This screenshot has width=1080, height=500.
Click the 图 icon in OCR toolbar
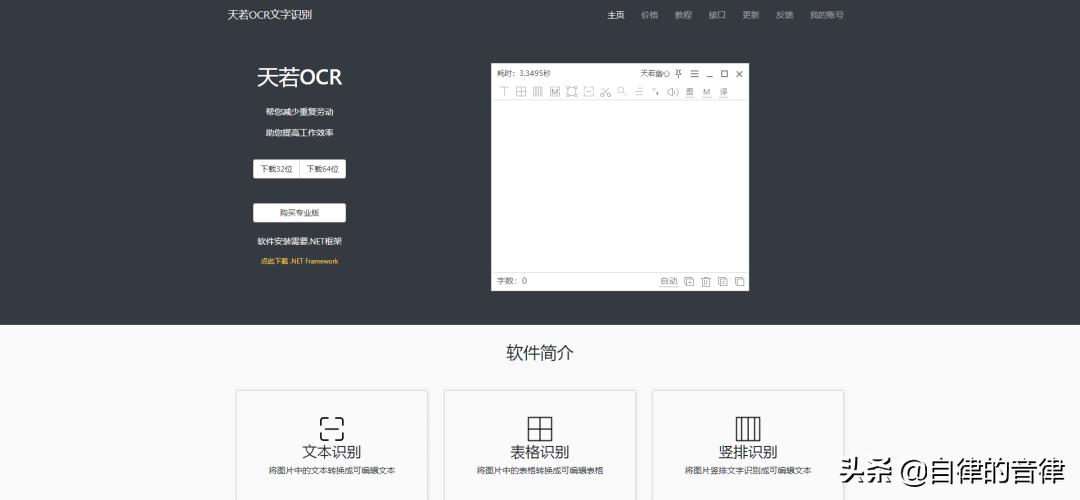[x=690, y=92]
